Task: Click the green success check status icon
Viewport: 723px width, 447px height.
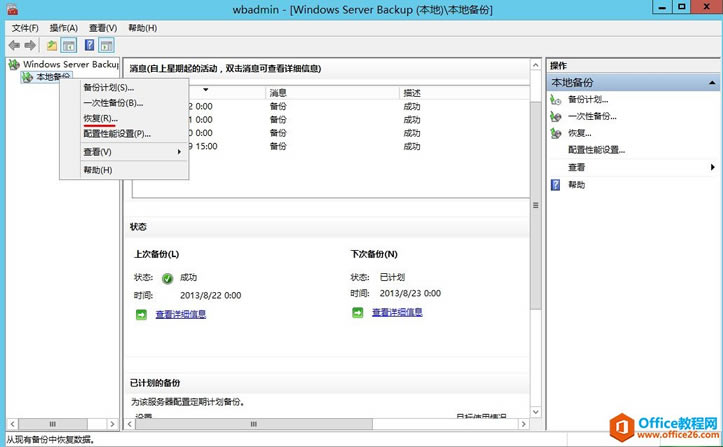Action: pos(167,278)
